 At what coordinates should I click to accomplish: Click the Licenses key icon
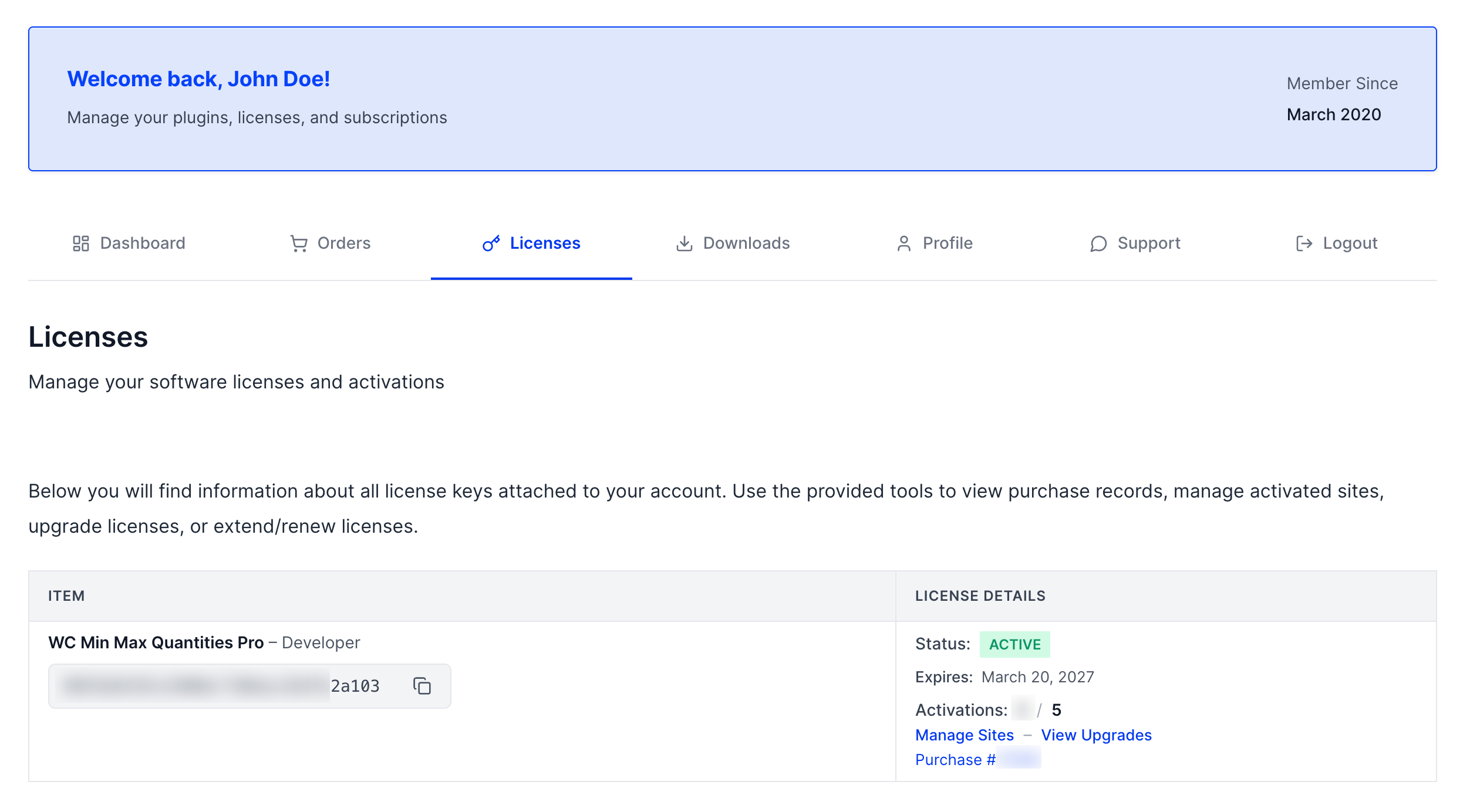point(491,243)
